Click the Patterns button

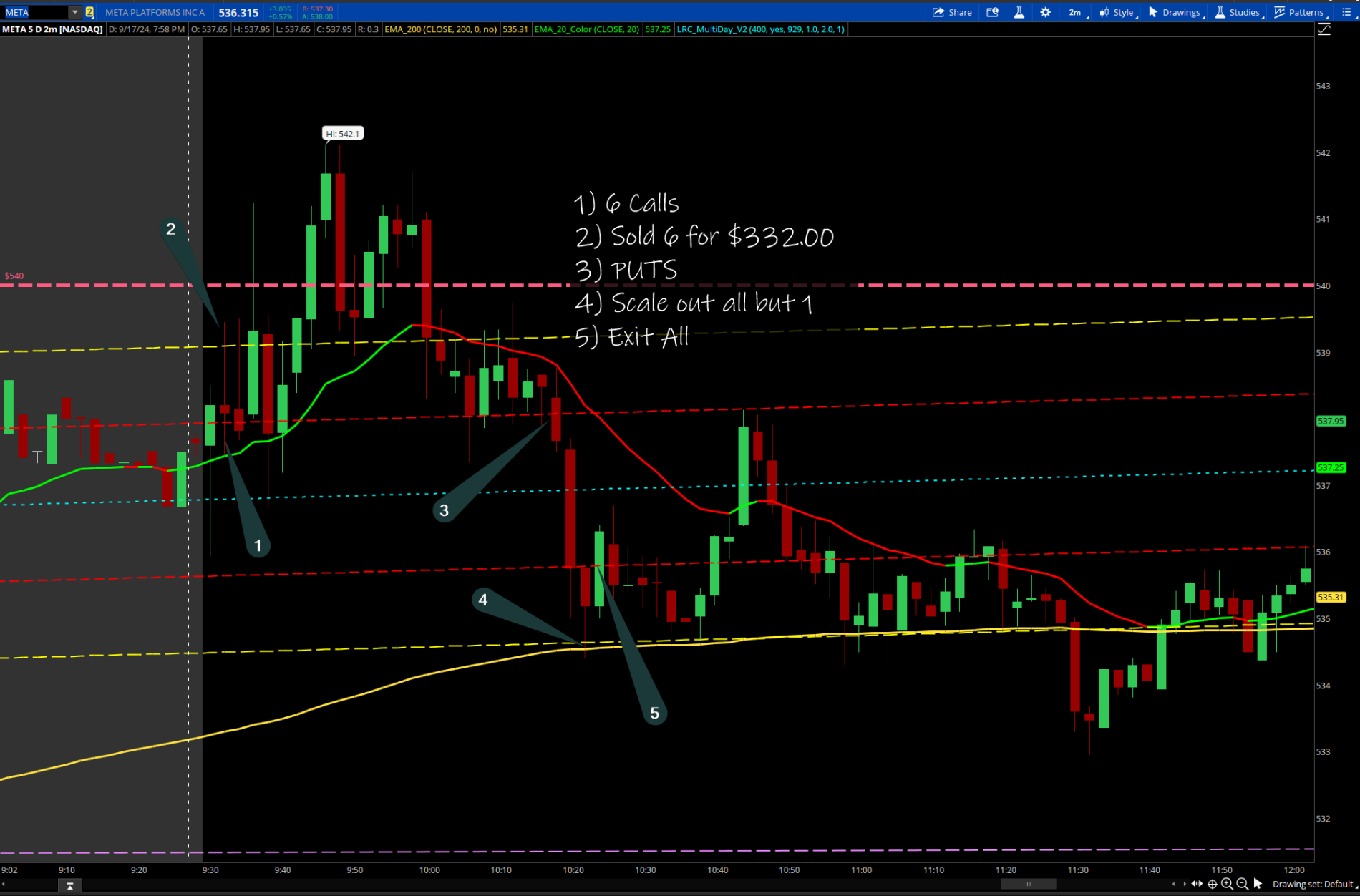(1299, 12)
